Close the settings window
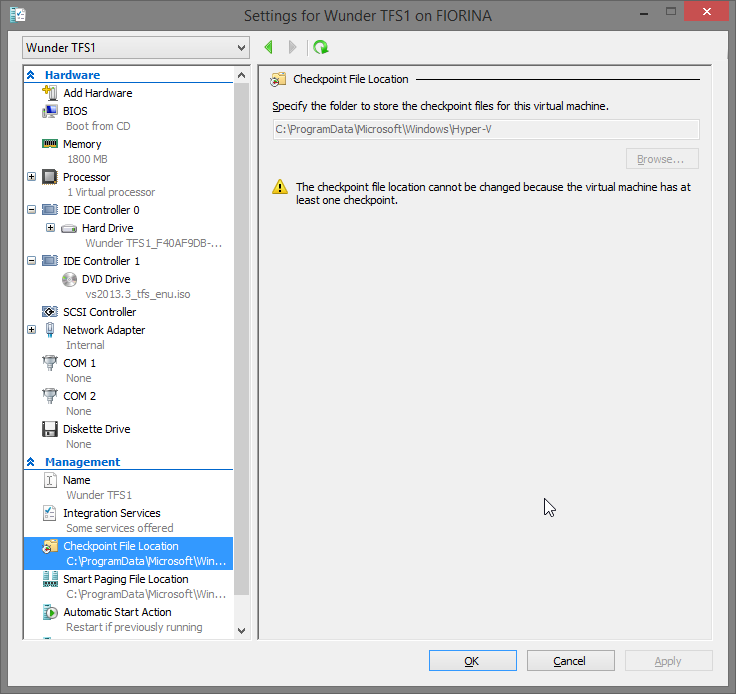Screen dimensions: 736x694 pyautogui.click(x=706, y=11)
